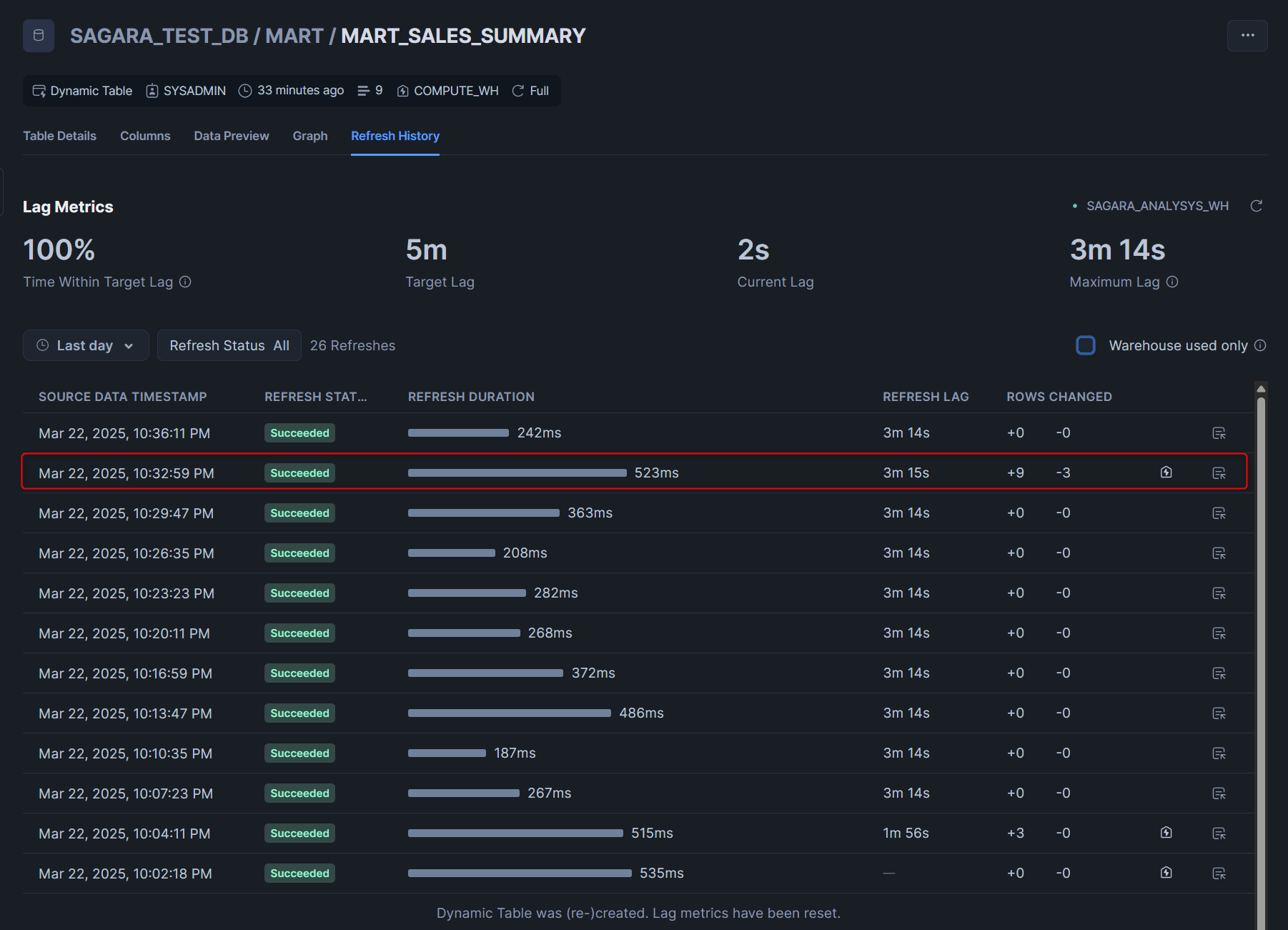Viewport: 1288px width, 930px height.
Task: Click the +9 rows changed value
Action: (x=1016, y=473)
